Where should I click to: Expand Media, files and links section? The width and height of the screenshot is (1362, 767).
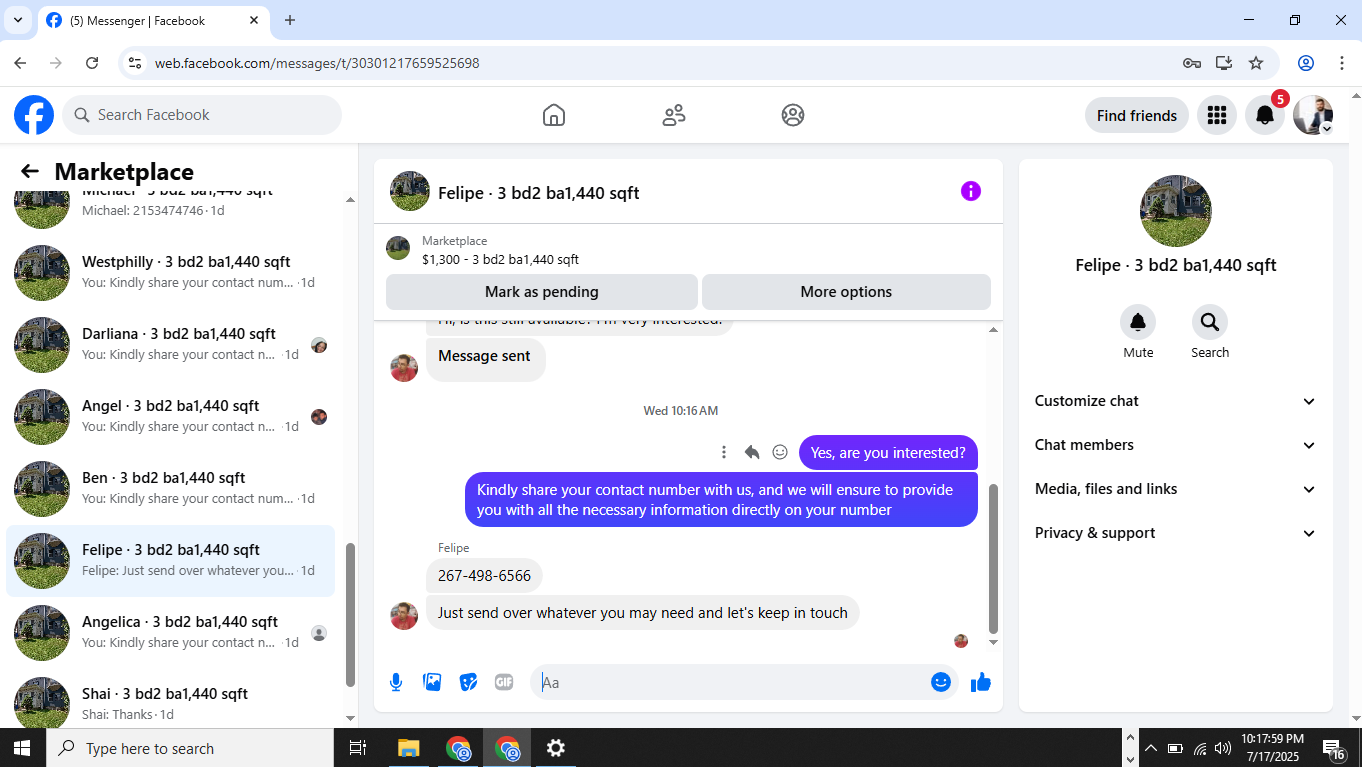(1176, 489)
